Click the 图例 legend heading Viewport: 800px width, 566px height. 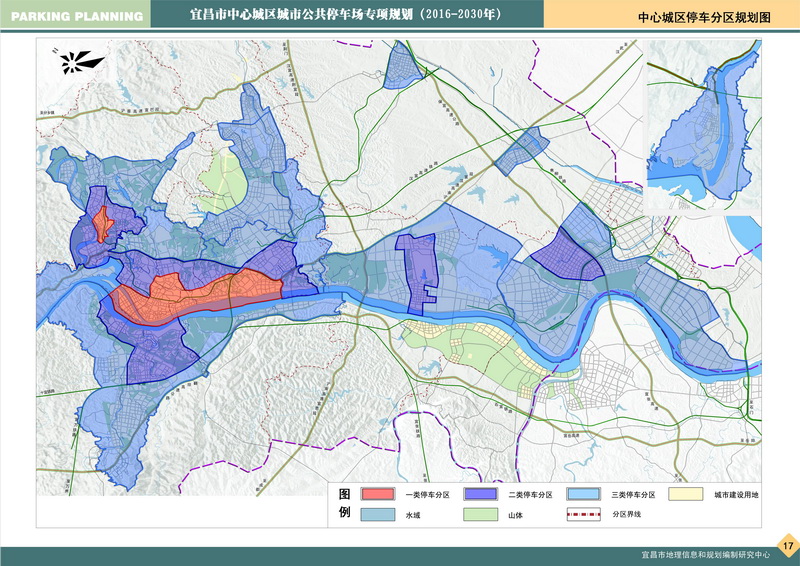click(343, 503)
